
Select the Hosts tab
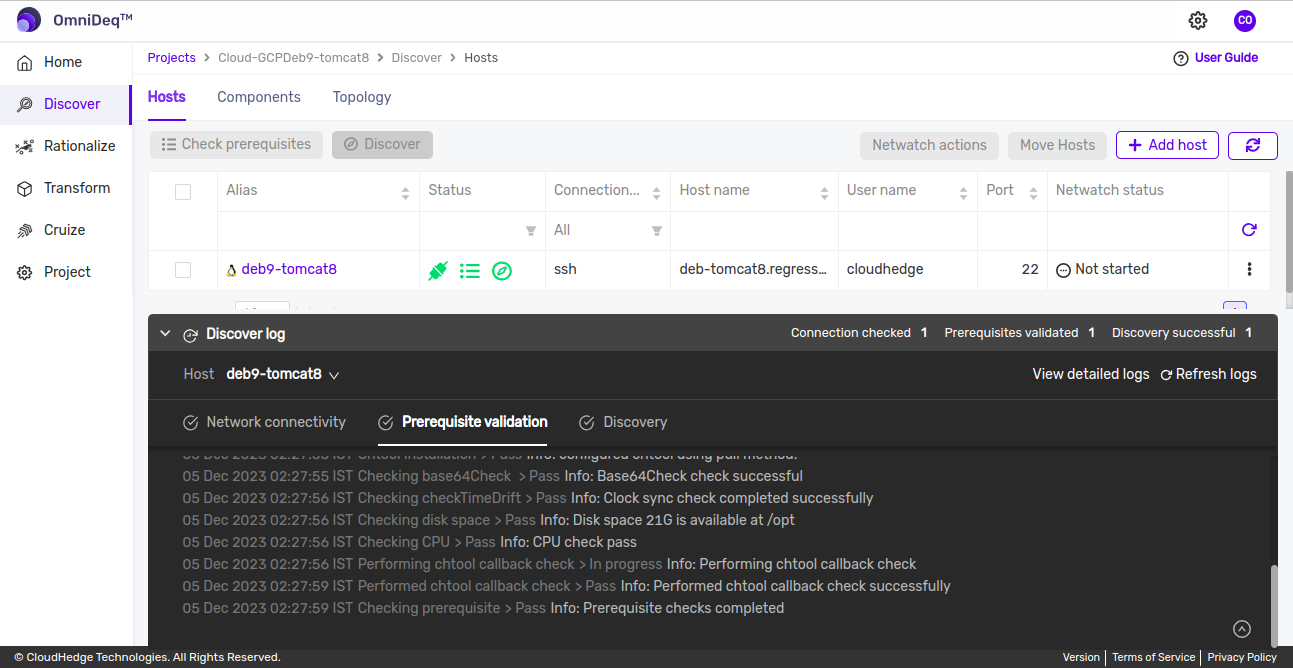coord(167,97)
